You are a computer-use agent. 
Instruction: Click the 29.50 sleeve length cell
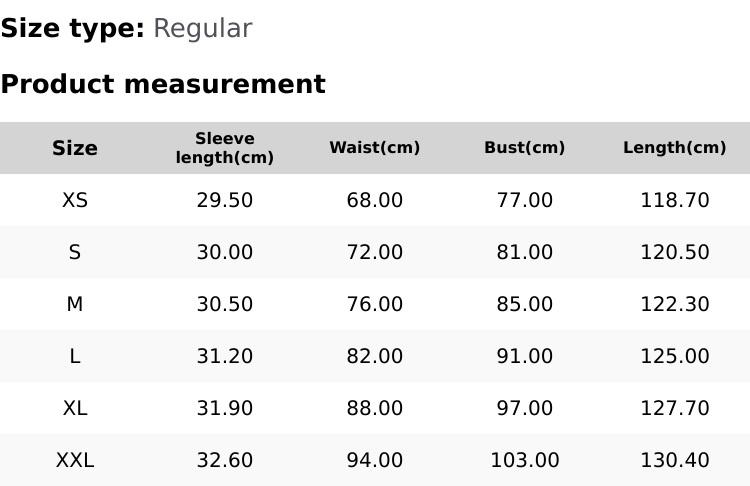pos(225,200)
